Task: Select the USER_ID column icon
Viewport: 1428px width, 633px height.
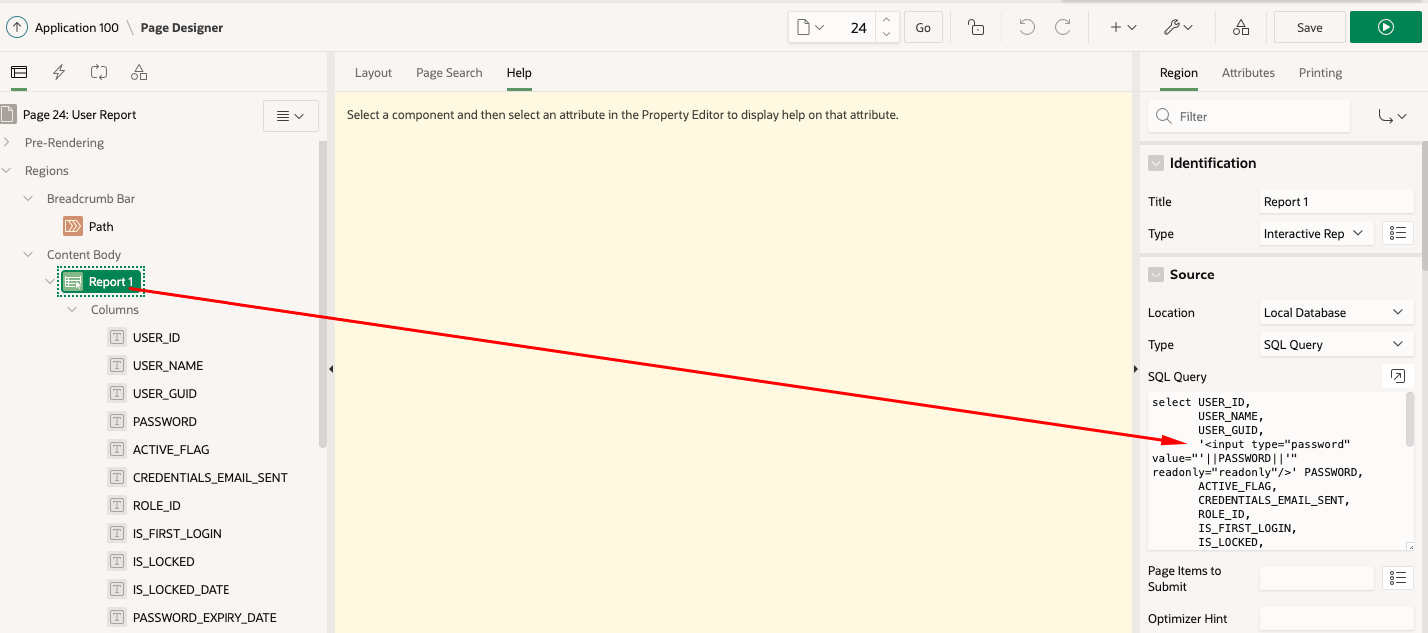Action: (x=117, y=338)
